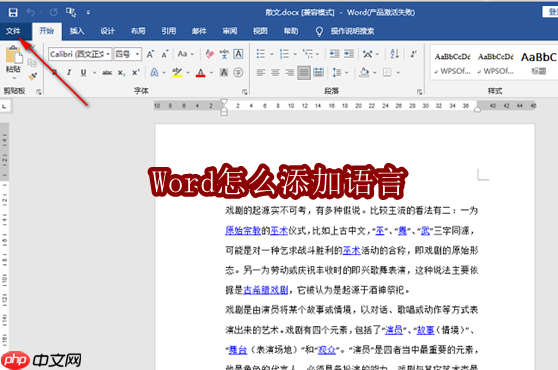The image size is (558, 370).
Task: Apply distributed alignment
Action: [319, 73]
